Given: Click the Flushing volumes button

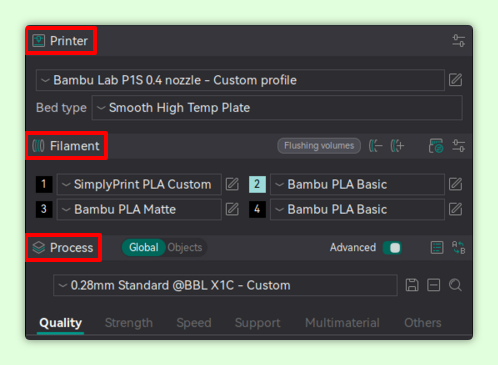Looking at the screenshot, I should [x=319, y=146].
